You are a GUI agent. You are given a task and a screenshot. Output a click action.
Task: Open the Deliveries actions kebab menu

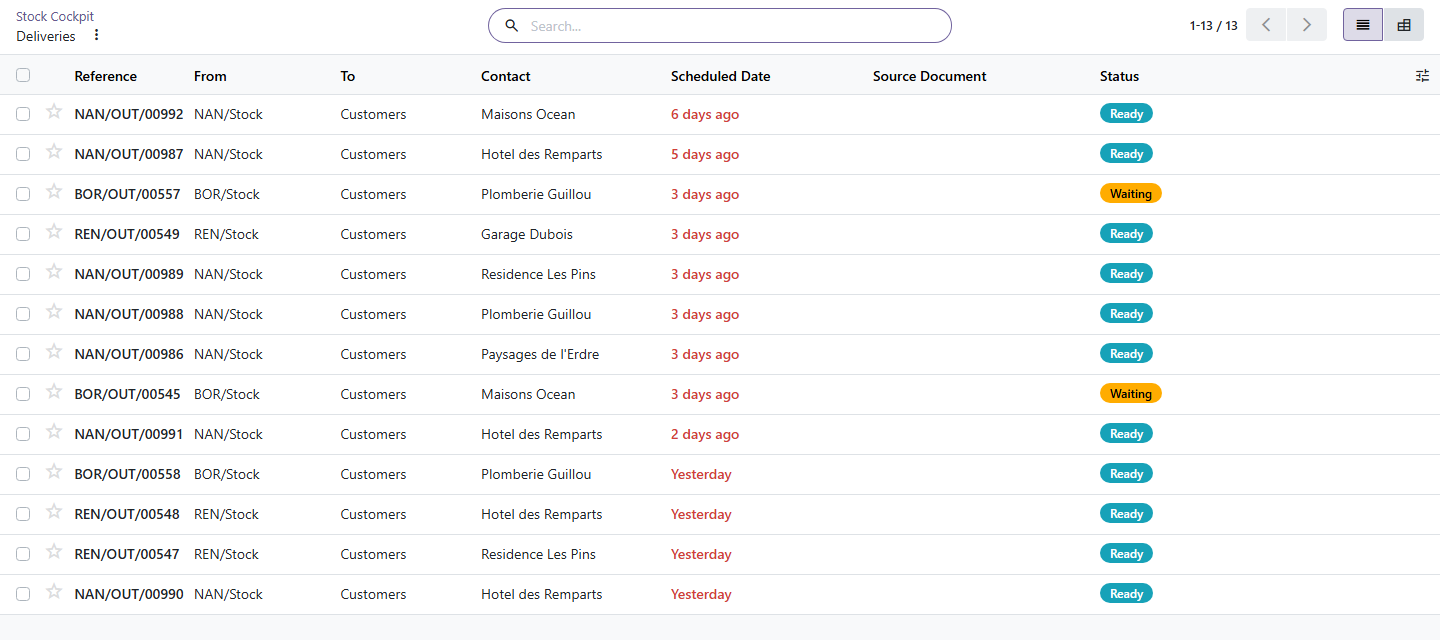point(96,36)
